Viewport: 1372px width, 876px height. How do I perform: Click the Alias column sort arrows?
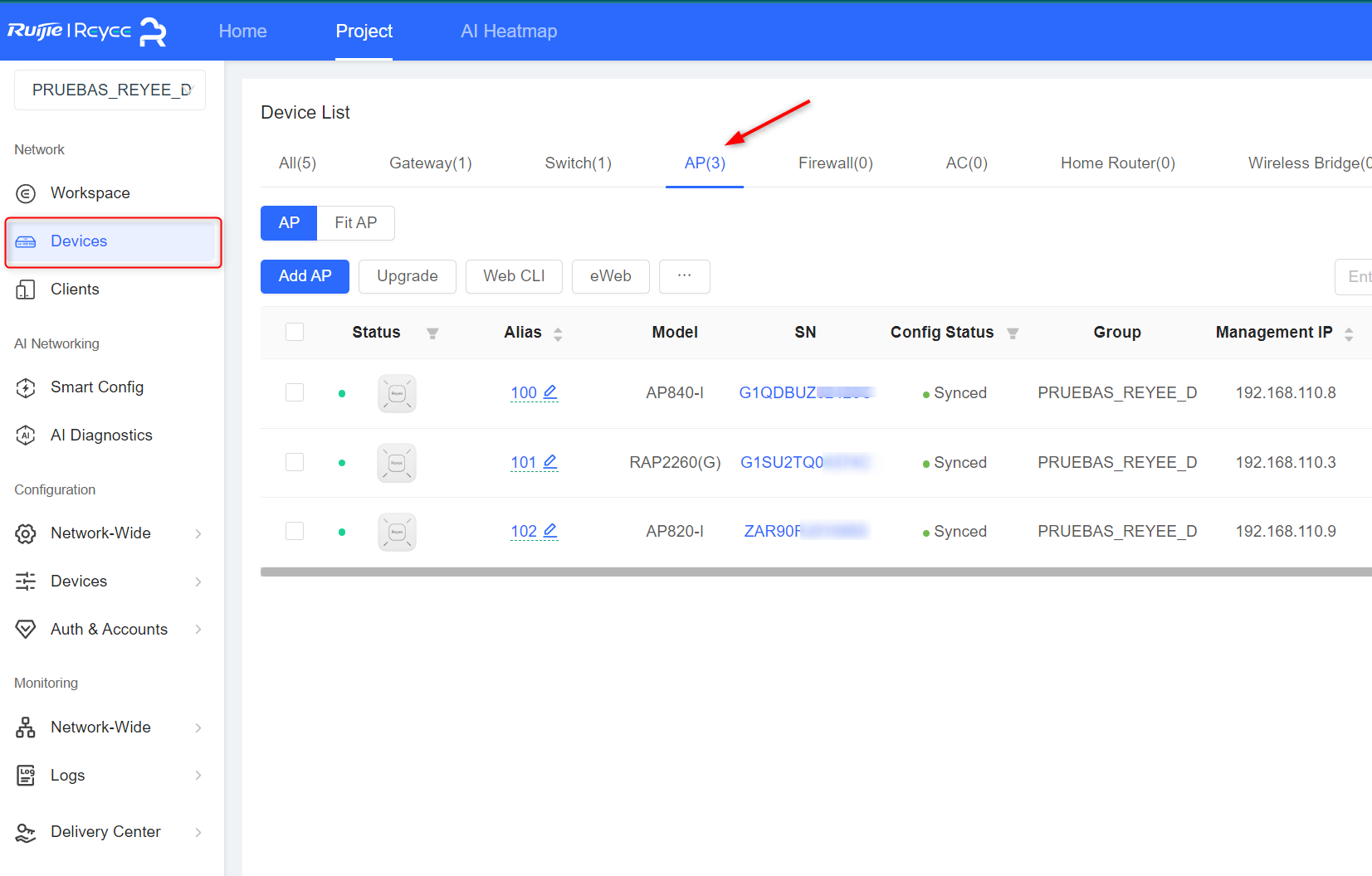point(558,333)
